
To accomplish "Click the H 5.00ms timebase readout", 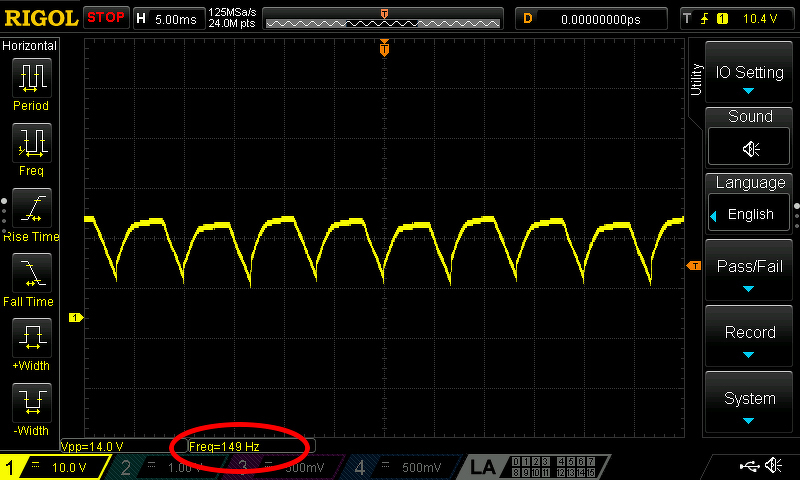I will point(168,19).
